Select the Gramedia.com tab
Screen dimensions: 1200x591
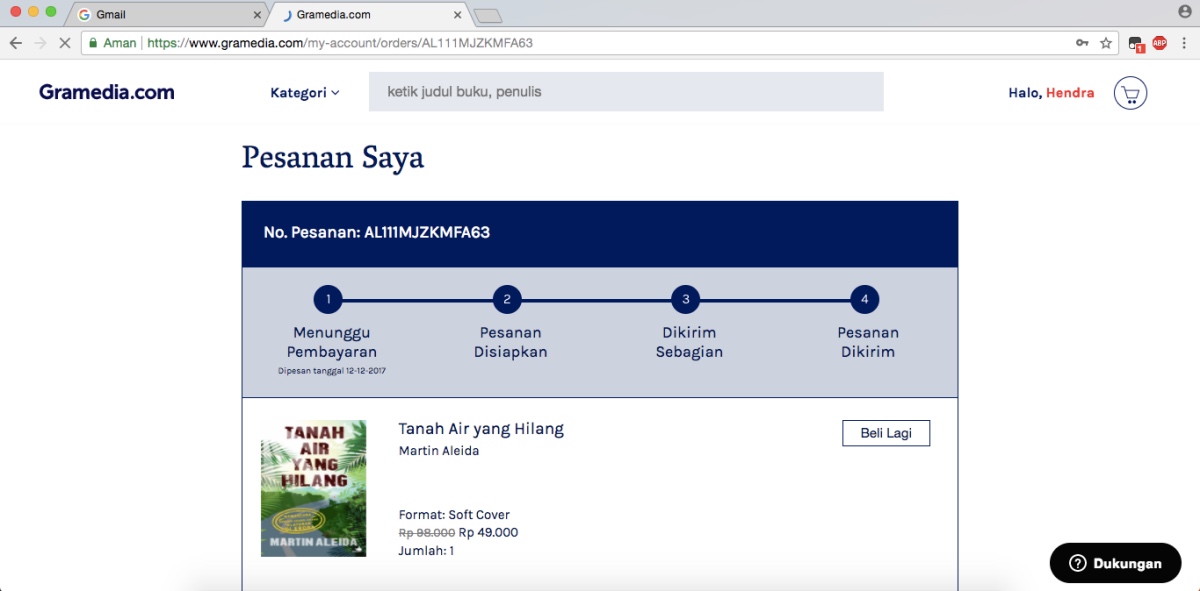coord(372,15)
